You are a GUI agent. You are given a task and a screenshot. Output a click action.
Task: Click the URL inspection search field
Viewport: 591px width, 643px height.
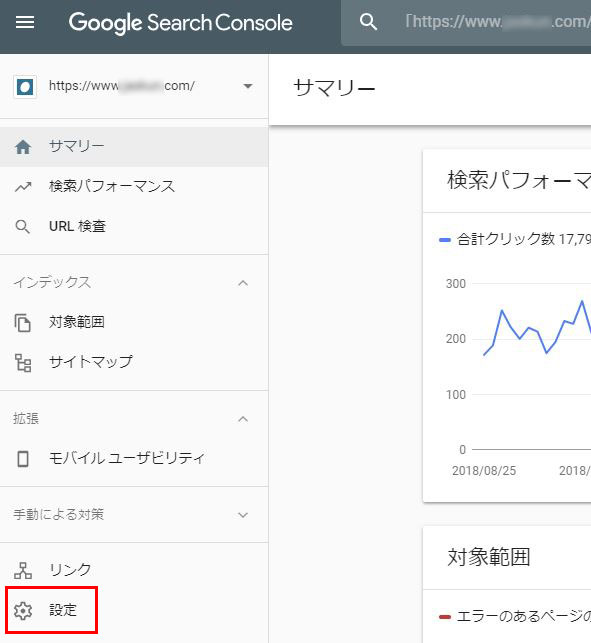(466, 23)
